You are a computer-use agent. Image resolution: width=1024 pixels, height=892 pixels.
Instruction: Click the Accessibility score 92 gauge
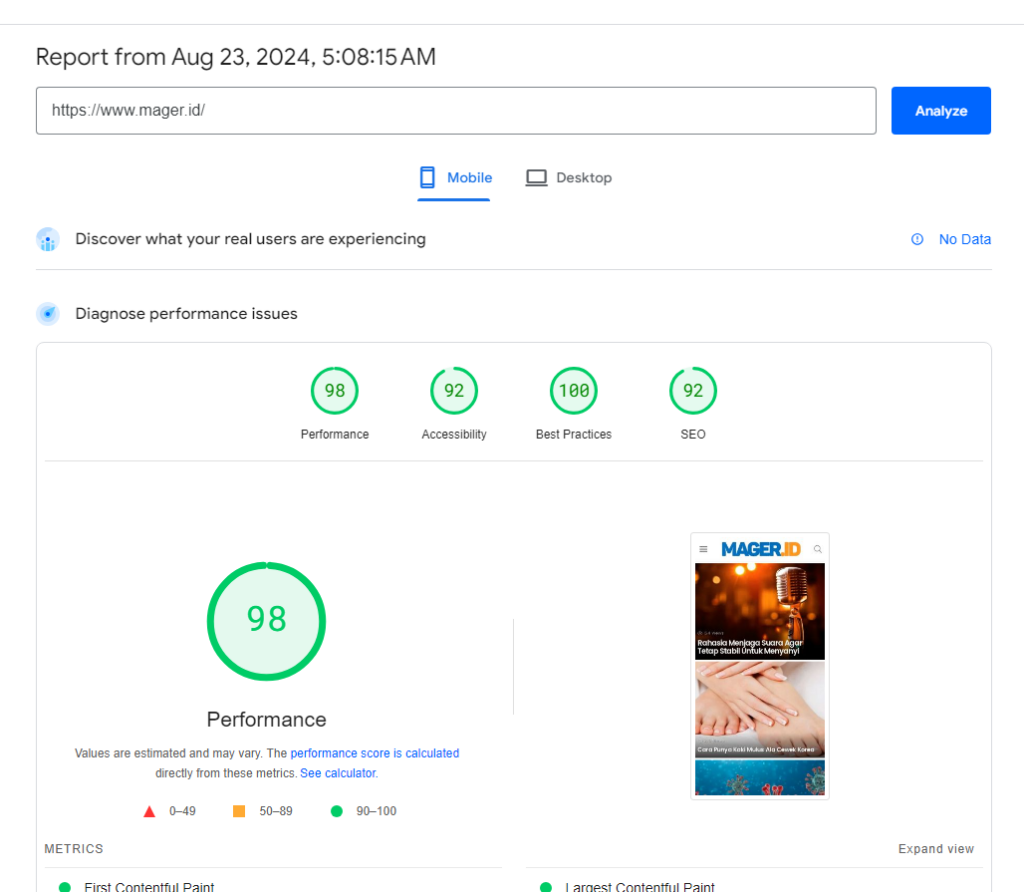pos(454,391)
